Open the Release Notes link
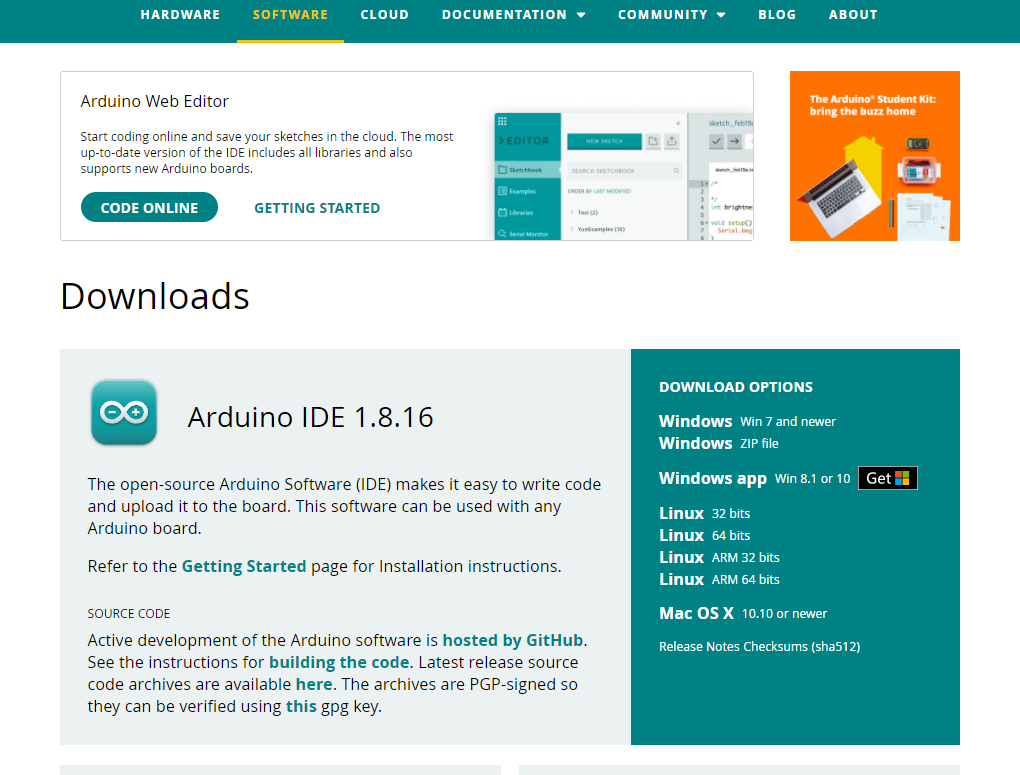Viewport: 1020px width, 775px height. click(699, 647)
